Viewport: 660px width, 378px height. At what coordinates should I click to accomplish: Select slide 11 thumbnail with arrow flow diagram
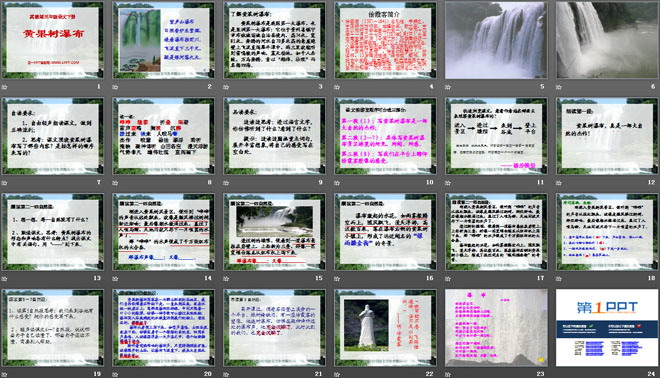496,136
